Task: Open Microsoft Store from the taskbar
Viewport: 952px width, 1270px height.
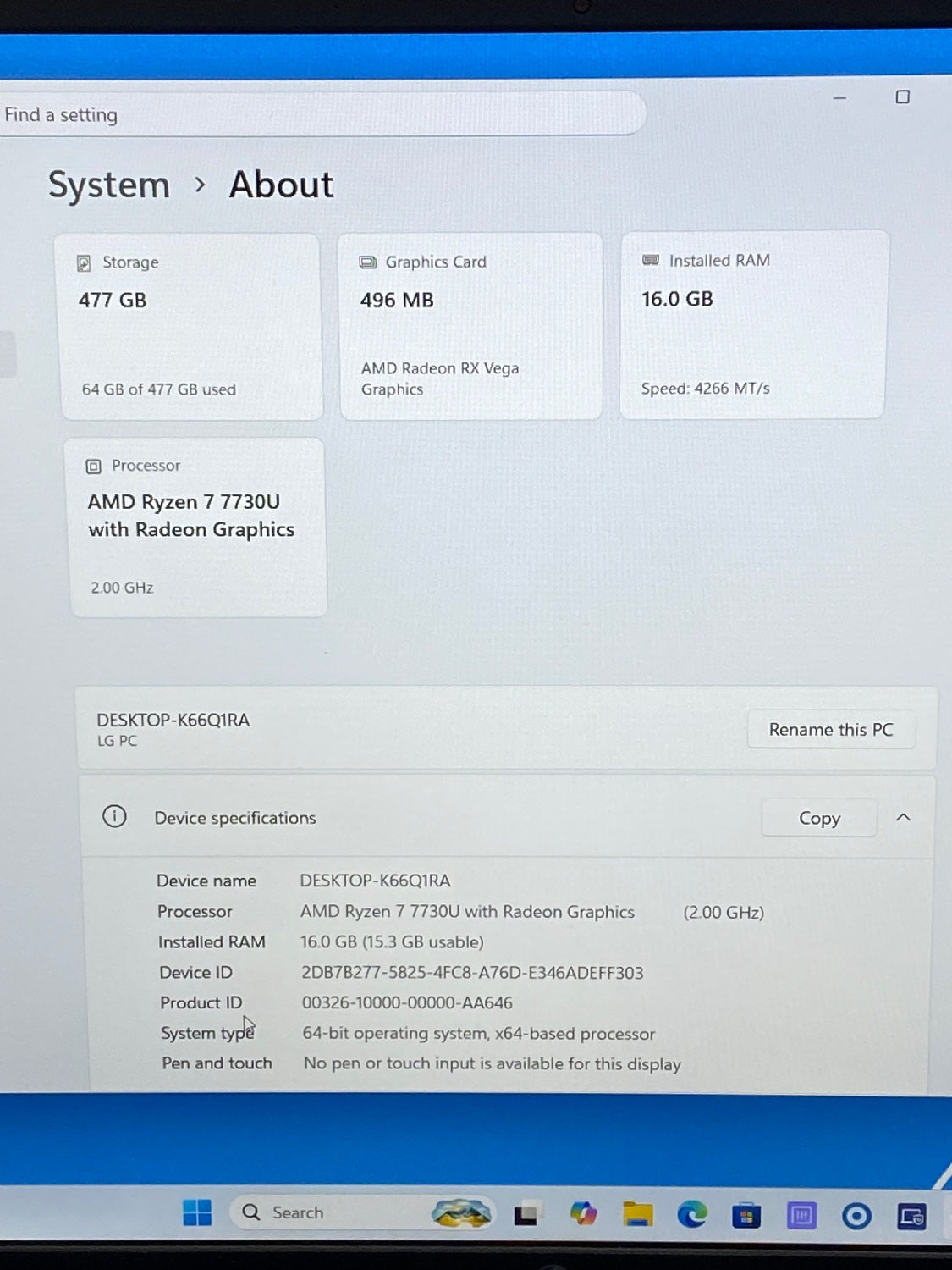Action: point(746,1216)
